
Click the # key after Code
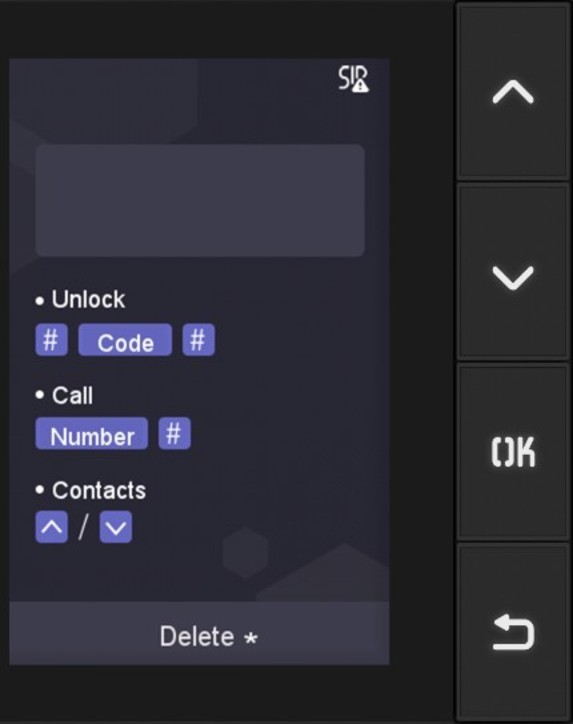198,340
